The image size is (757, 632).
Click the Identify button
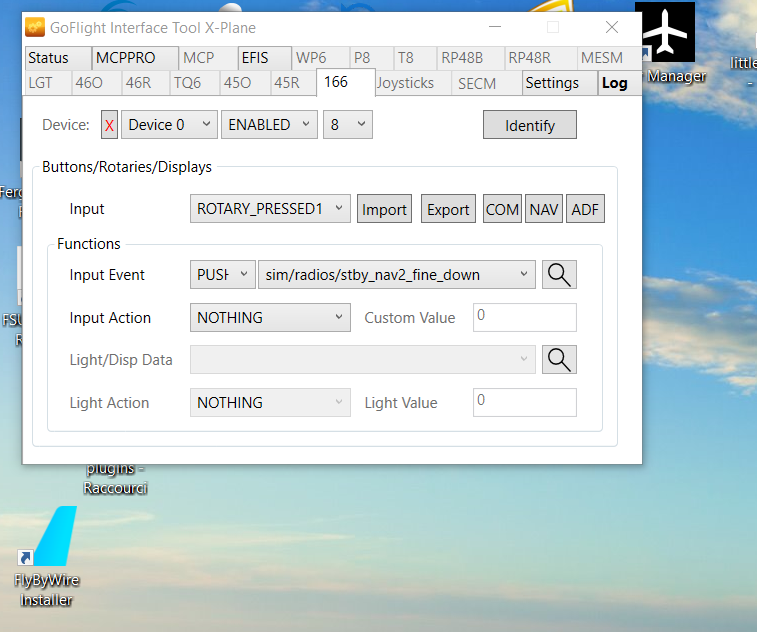(530, 125)
